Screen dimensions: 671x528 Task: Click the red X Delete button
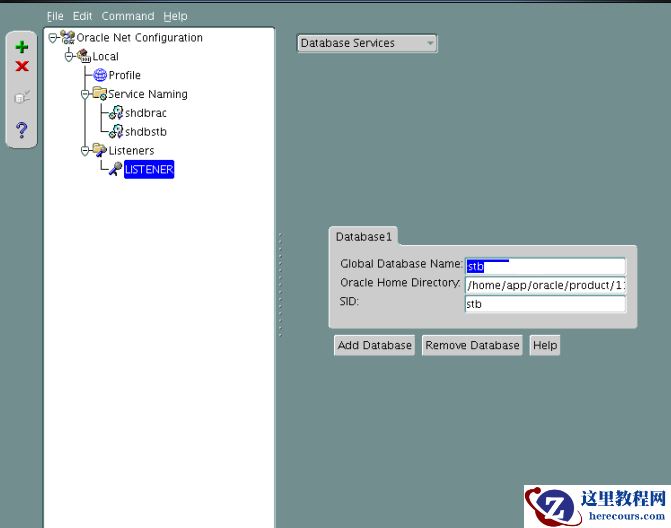click(22, 66)
